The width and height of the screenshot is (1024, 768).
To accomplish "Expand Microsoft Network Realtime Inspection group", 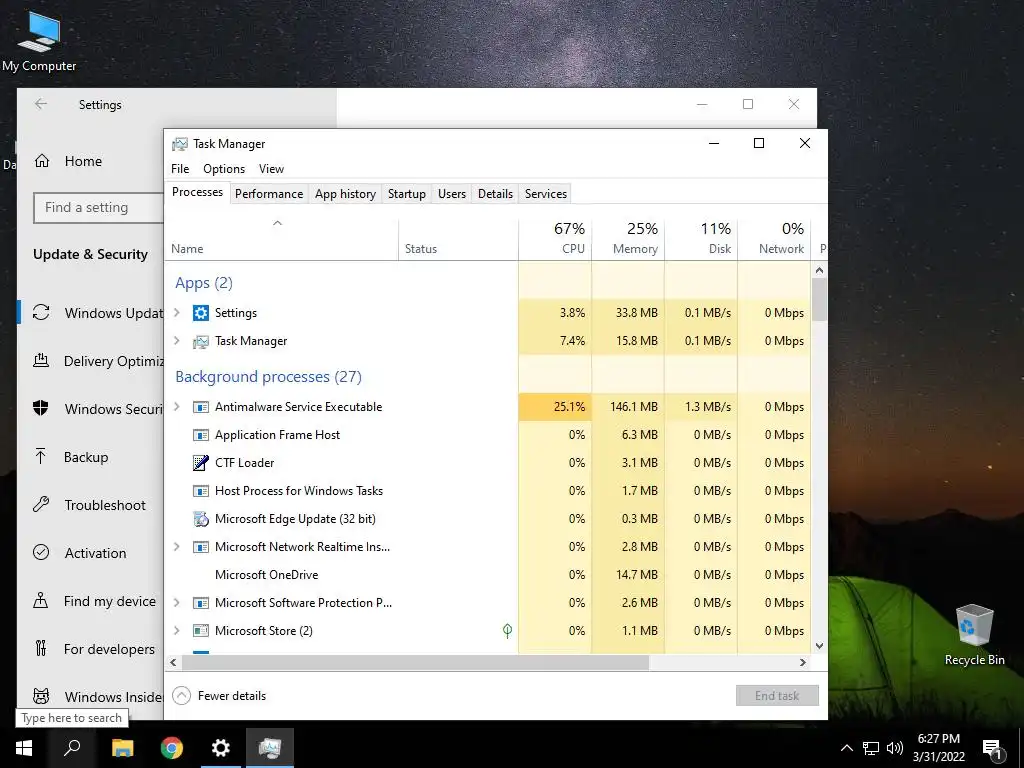I will coord(176,547).
